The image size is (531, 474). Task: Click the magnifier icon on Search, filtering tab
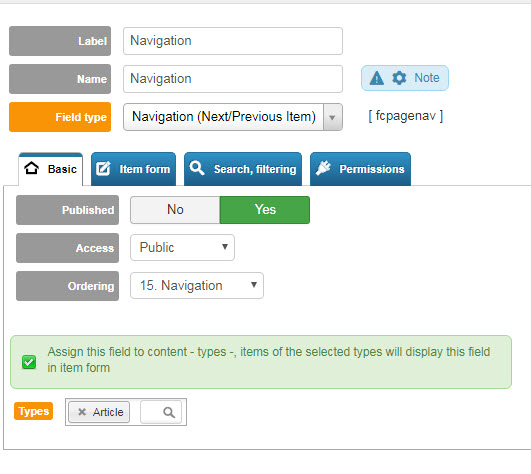(197, 168)
